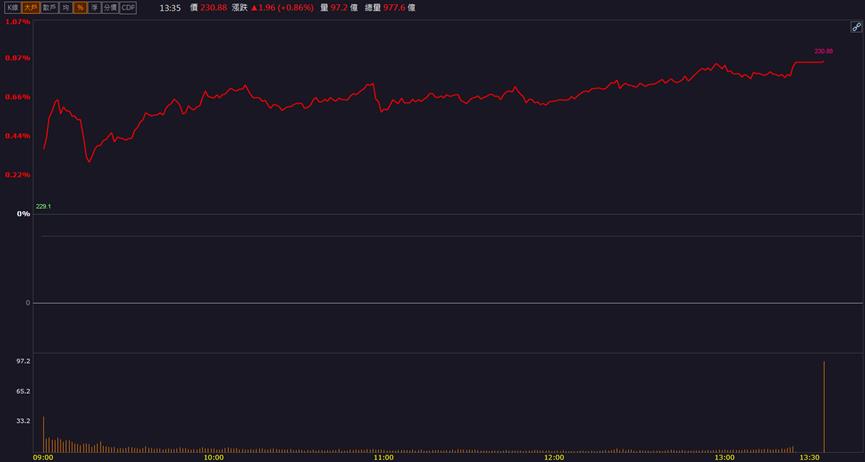Toggle the 淨 button
The image size is (865, 462).
[x=95, y=8]
